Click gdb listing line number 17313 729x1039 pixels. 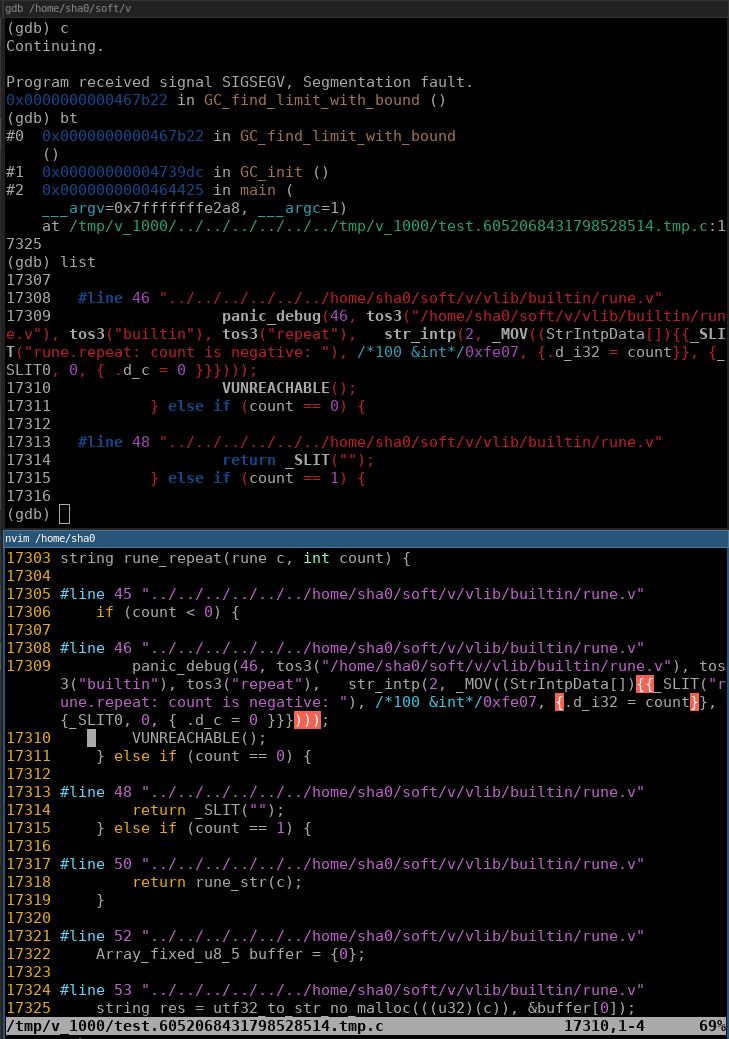[x=28, y=442]
